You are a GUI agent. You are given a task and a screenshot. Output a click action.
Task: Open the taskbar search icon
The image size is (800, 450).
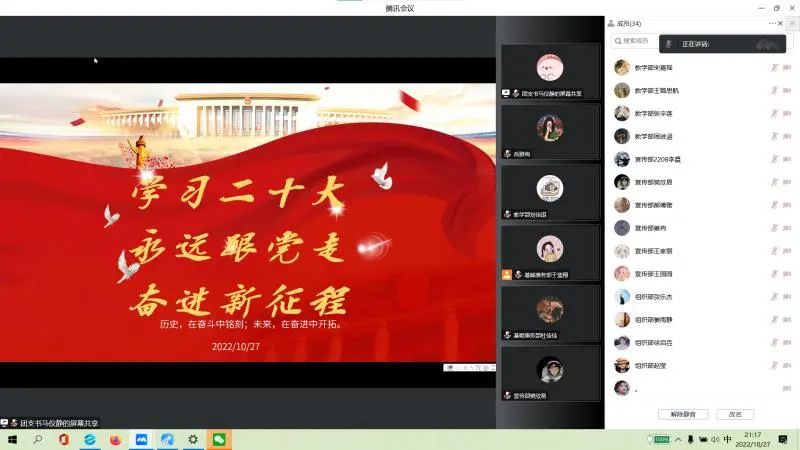[38, 439]
